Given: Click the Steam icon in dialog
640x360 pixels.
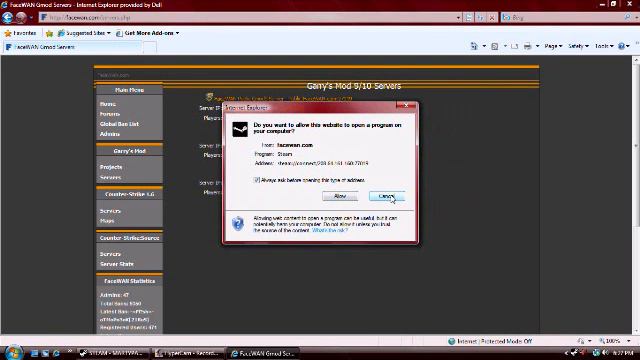Looking at the screenshot, I should 240,129.
